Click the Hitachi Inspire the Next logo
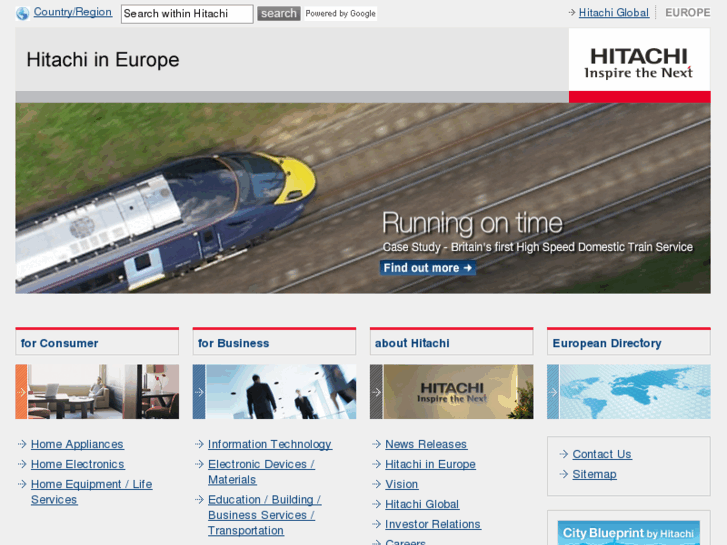Viewport: 727px width, 545px height. tap(639, 65)
